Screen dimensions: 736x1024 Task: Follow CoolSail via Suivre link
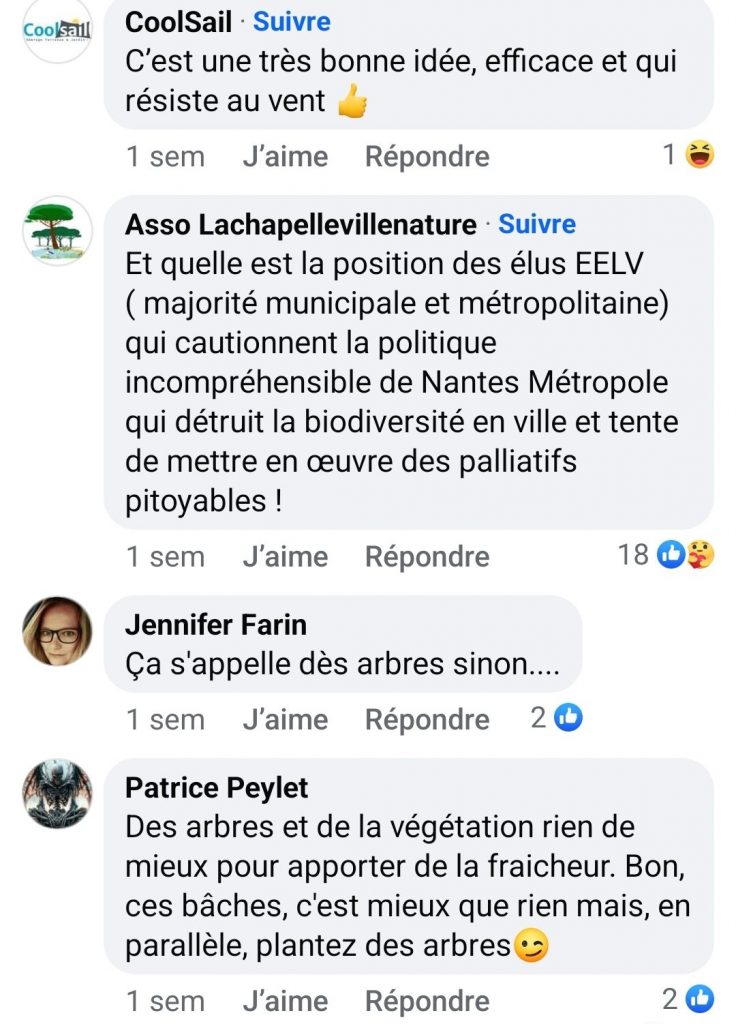(x=291, y=21)
